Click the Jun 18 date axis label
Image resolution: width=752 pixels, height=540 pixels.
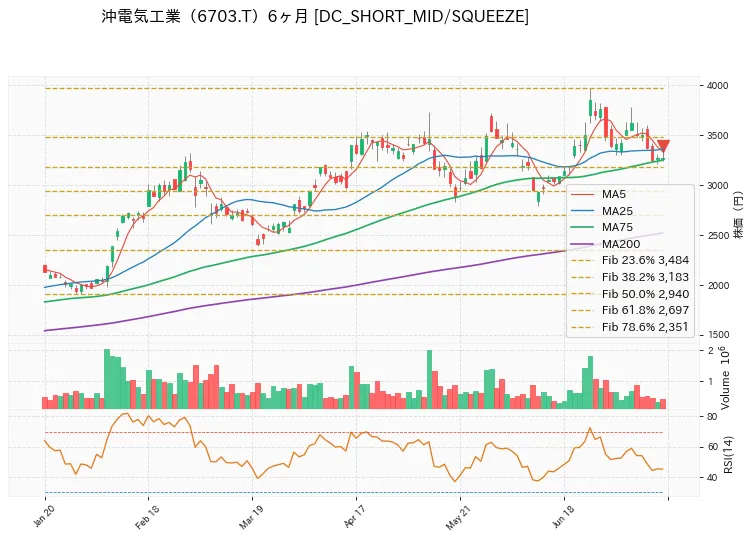click(564, 517)
